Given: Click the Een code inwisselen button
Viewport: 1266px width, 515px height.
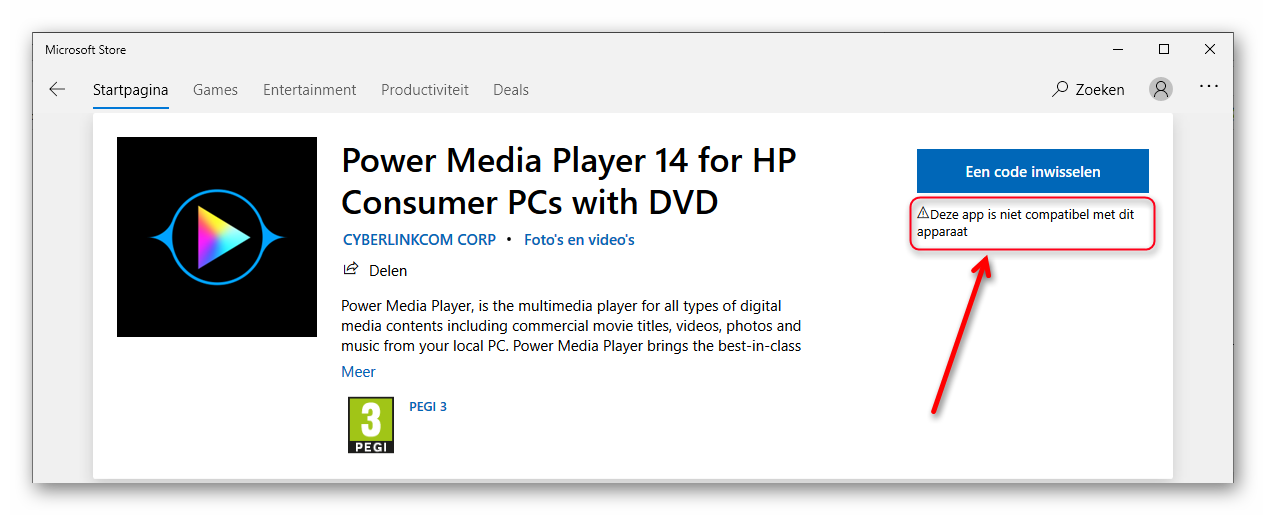Looking at the screenshot, I should 1032,171.
